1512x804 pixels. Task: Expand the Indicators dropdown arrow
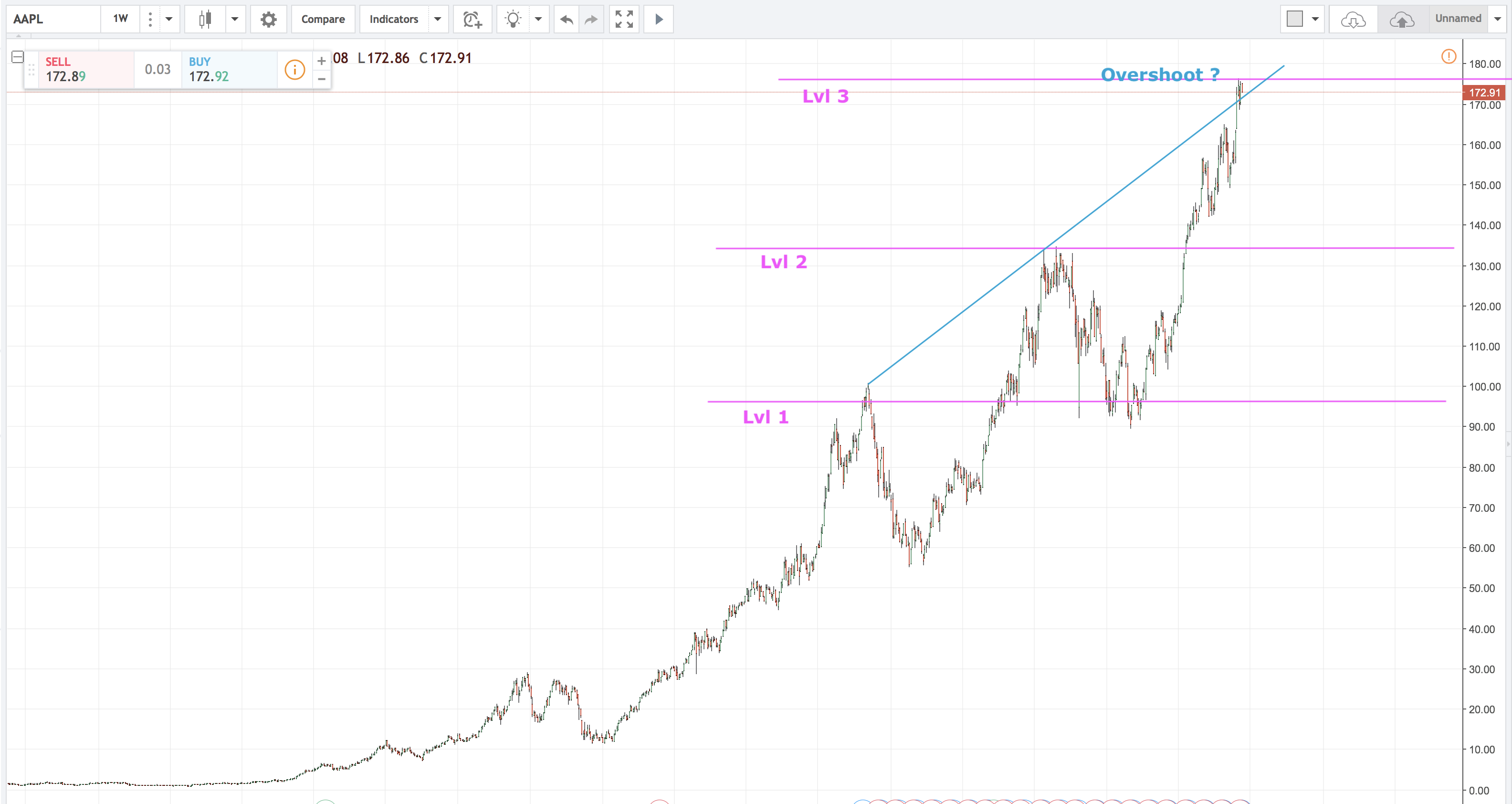point(438,20)
